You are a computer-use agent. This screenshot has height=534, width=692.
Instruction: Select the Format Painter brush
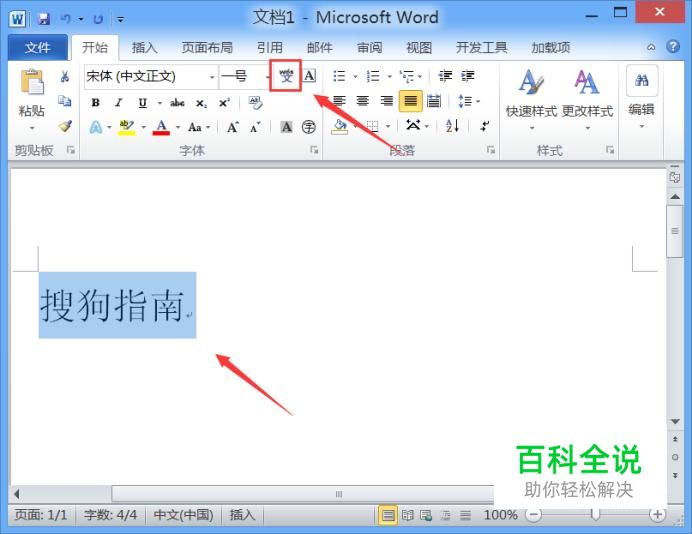pyautogui.click(x=65, y=127)
